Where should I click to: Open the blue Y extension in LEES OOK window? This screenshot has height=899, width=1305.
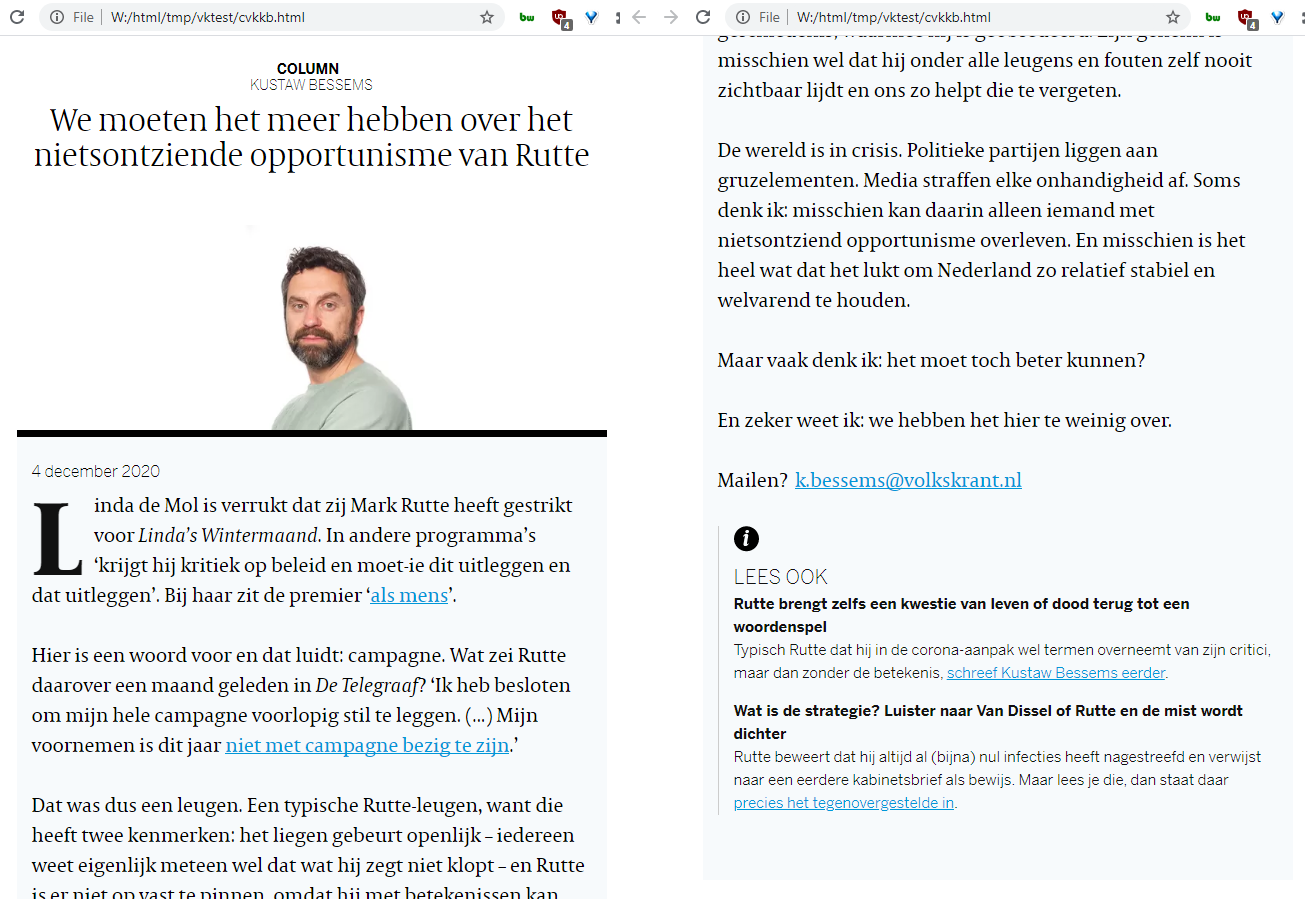click(1277, 17)
